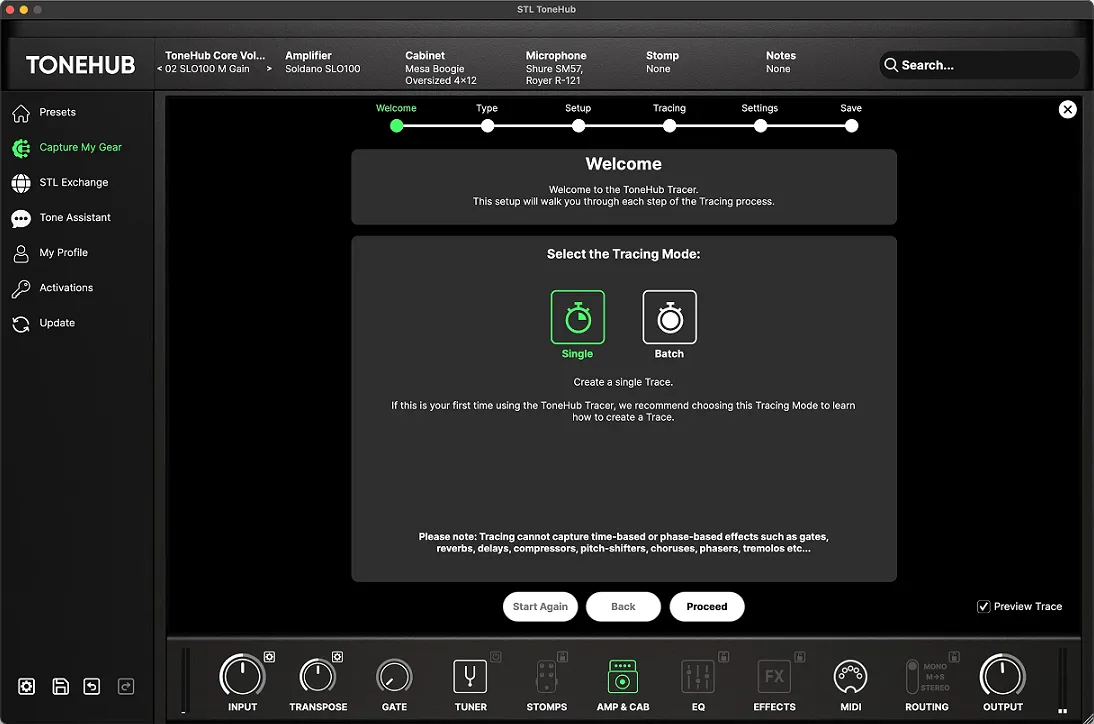
Task: Jump to the Tracing step
Action: (x=669, y=126)
